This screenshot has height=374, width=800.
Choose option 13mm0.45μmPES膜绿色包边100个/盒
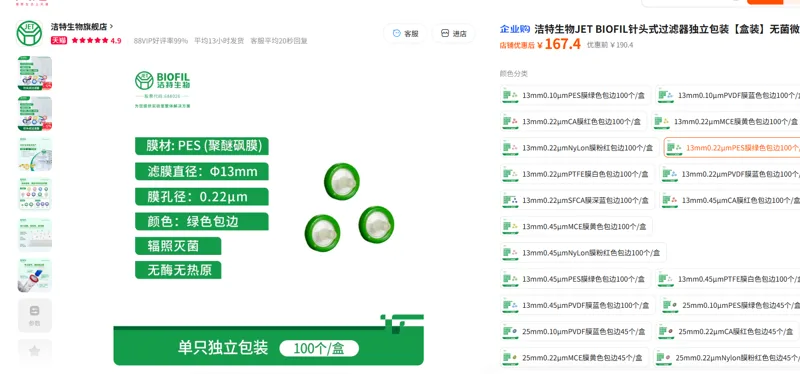576,279
